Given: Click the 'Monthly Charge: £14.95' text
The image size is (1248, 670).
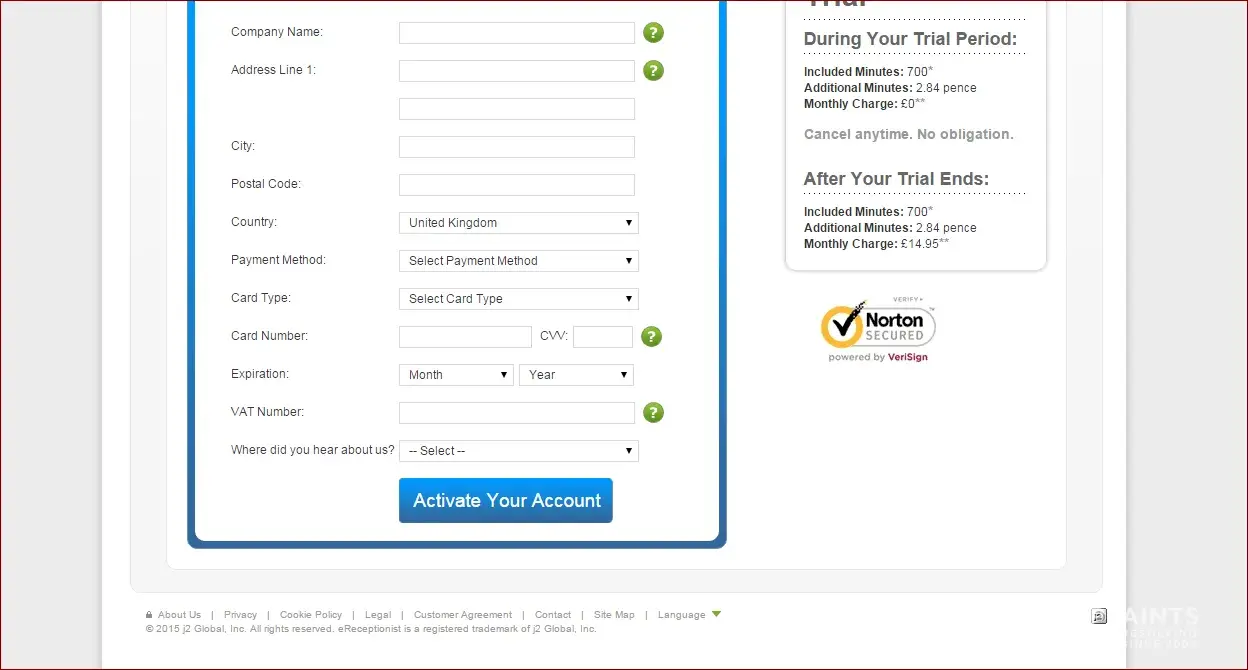Looking at the screenshot, I should click(x=878, y=244).
